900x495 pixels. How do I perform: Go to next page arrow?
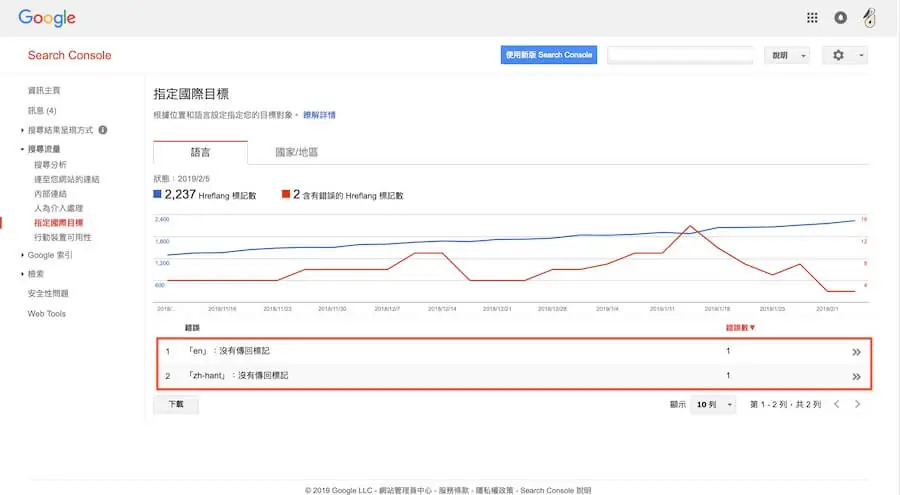click(x=858, y=404)
